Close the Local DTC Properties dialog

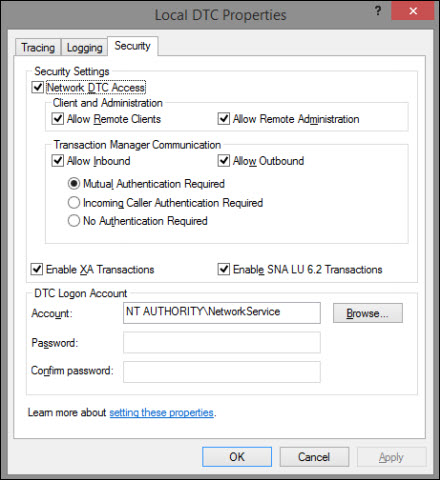point(413,11)
